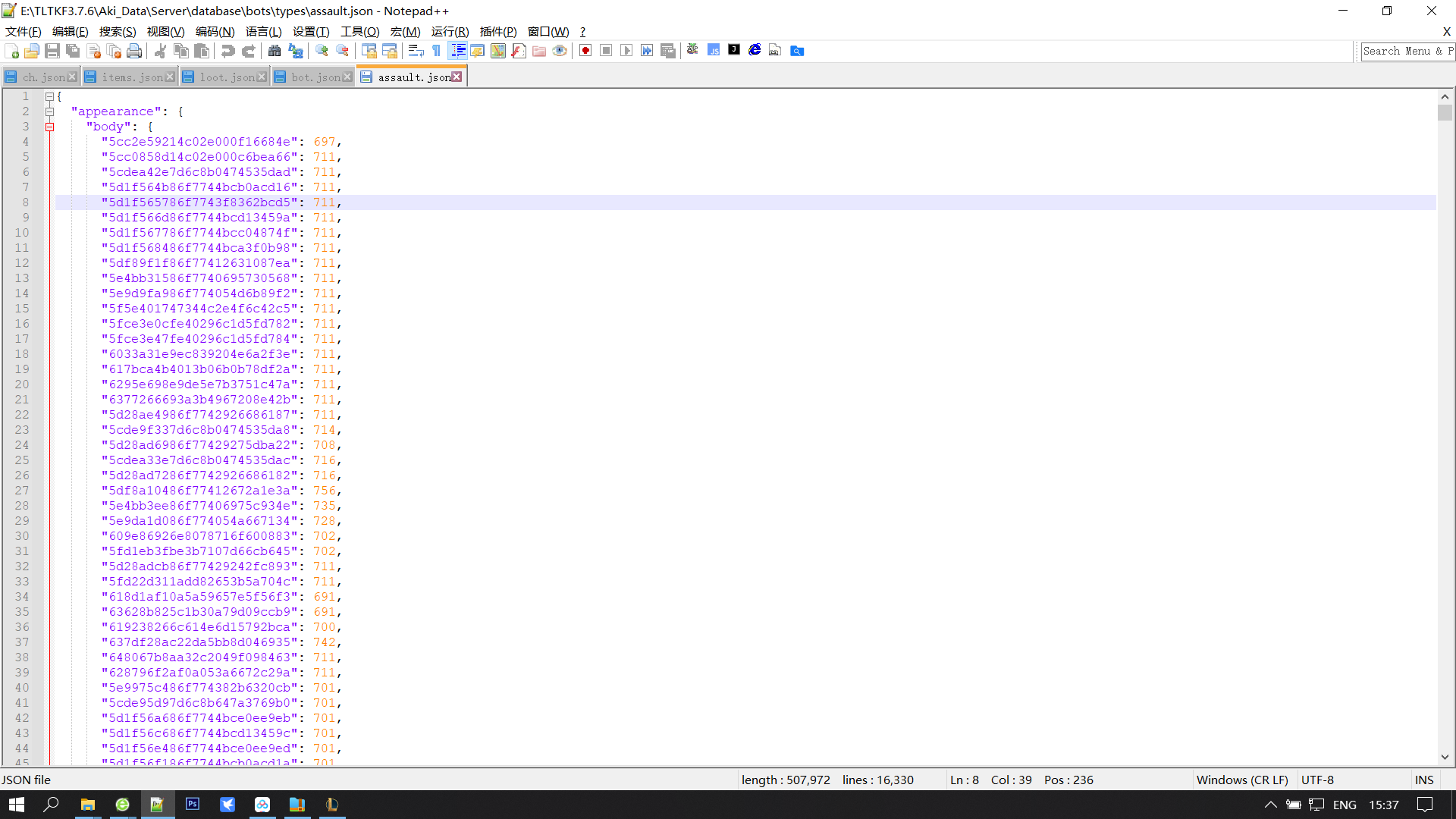Toggle show all characters pilcrow icon
Image resolution: width=1456 pixels, height=819 pixels.
pos(436,51)
